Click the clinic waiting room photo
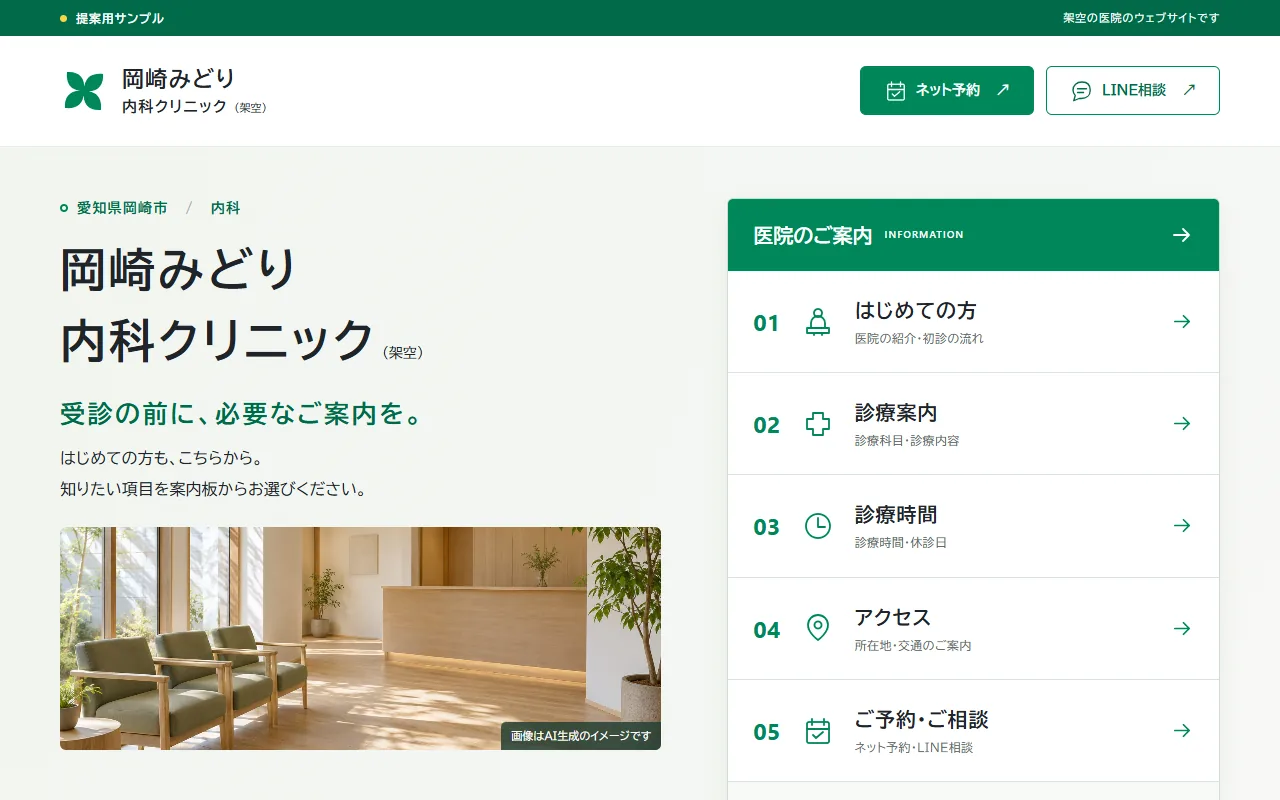 click(x=360, y=638)
